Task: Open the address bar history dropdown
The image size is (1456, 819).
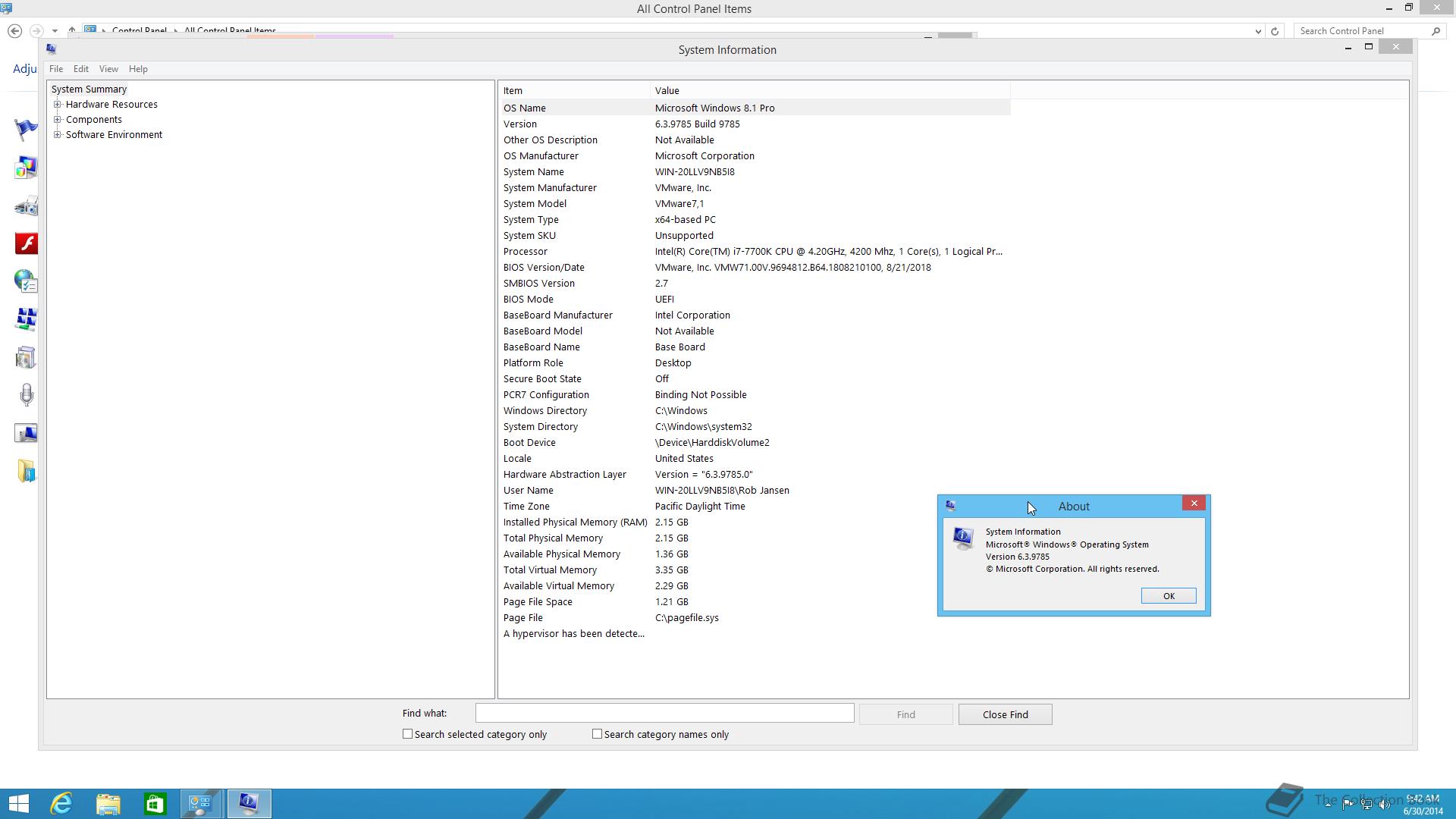Action: pyautogui.click(x=1258, y=31)
